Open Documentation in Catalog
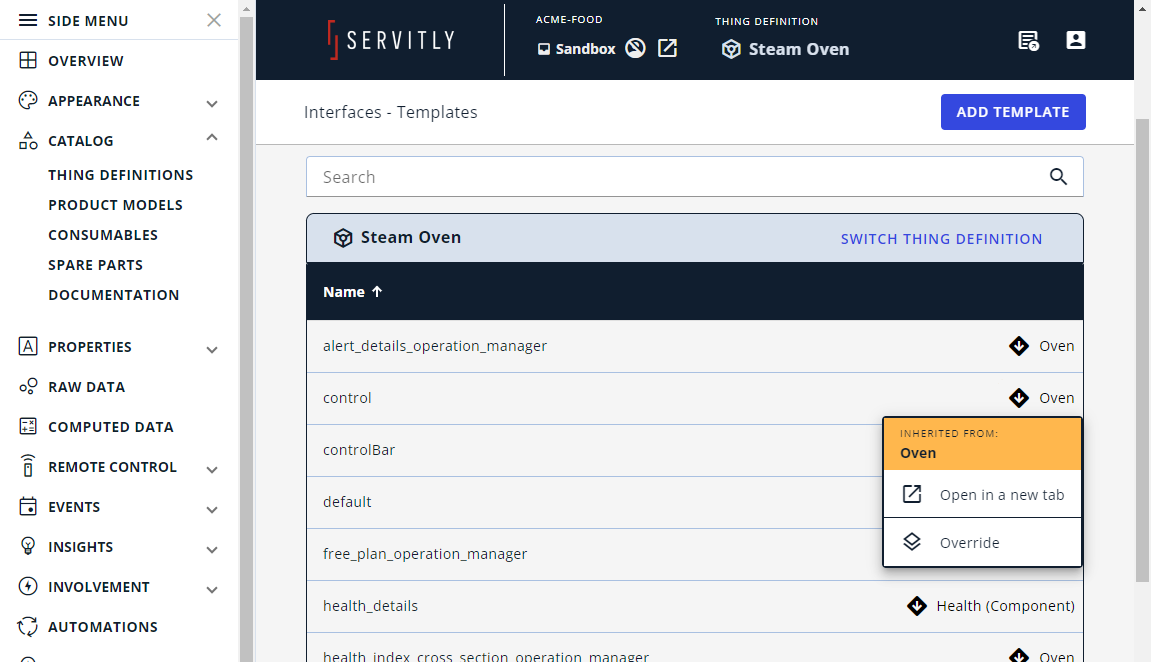The image size is (1151, 662). (114, 295)
